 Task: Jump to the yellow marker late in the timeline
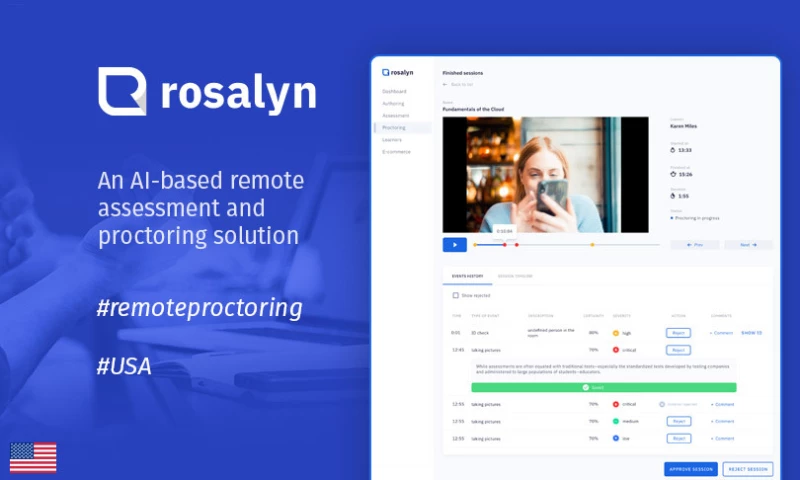592,245
